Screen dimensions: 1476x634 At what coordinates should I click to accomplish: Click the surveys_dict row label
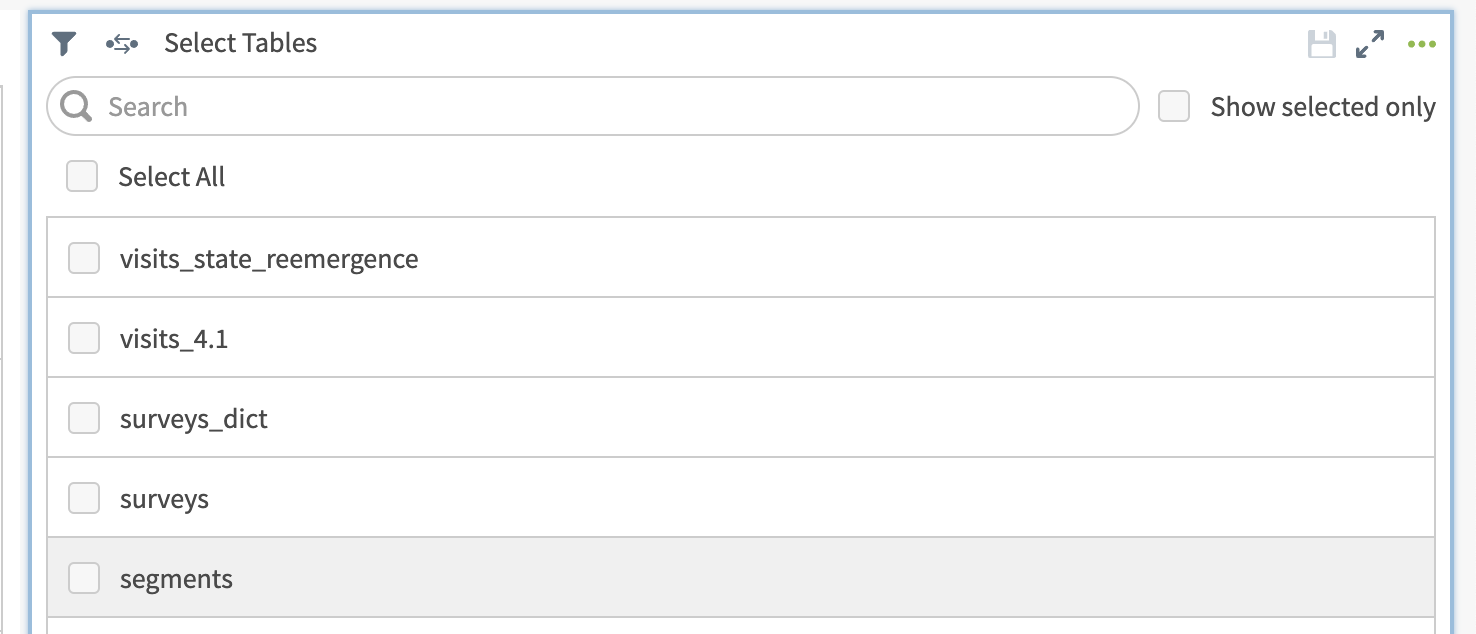[x=194, y=419]
